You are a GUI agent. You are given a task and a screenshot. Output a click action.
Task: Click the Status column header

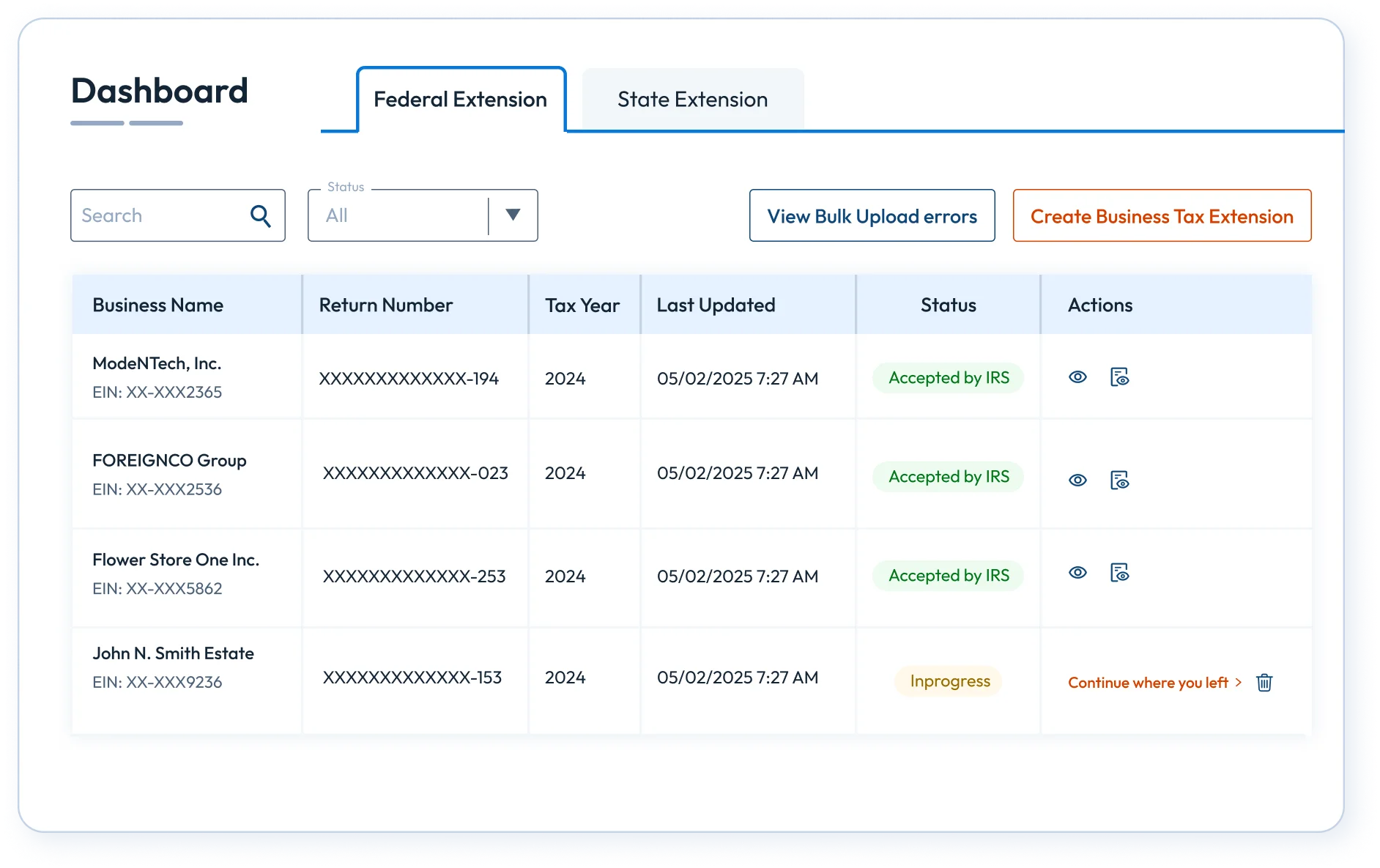pos(949,305)
